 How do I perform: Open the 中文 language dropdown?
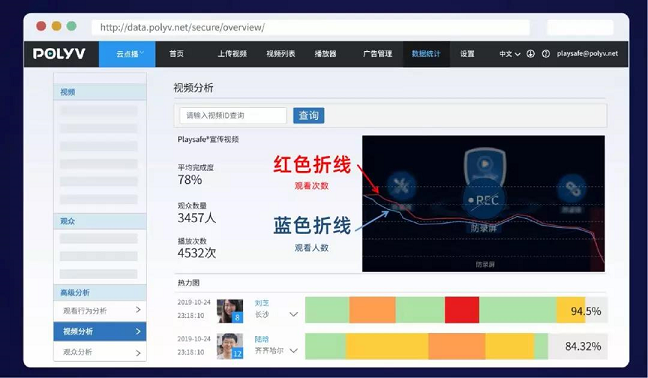510,54
